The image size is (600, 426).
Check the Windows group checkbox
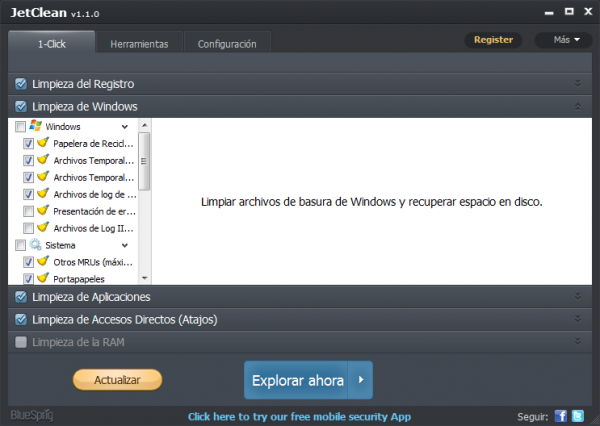pos(20,127)
